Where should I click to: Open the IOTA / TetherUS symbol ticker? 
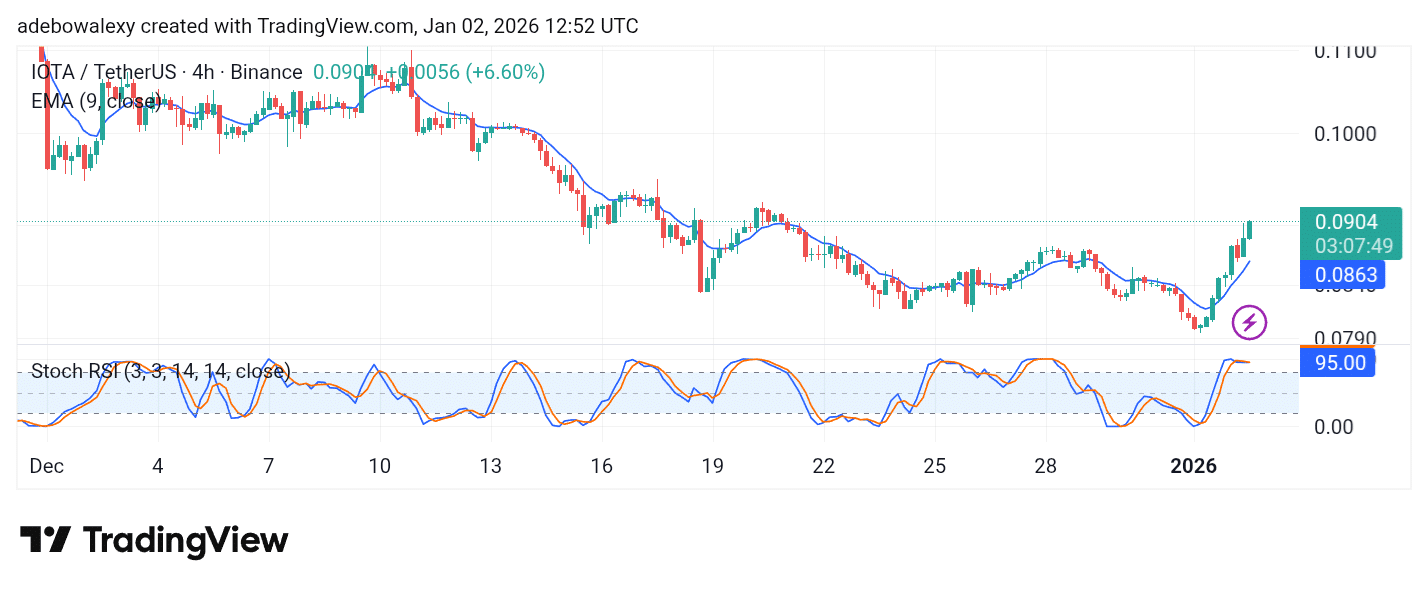click(x=104, y=71)
